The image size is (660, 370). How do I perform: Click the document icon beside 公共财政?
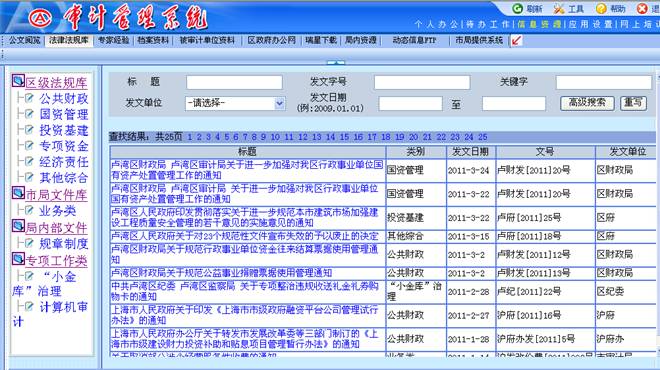(x=29, y=98)
